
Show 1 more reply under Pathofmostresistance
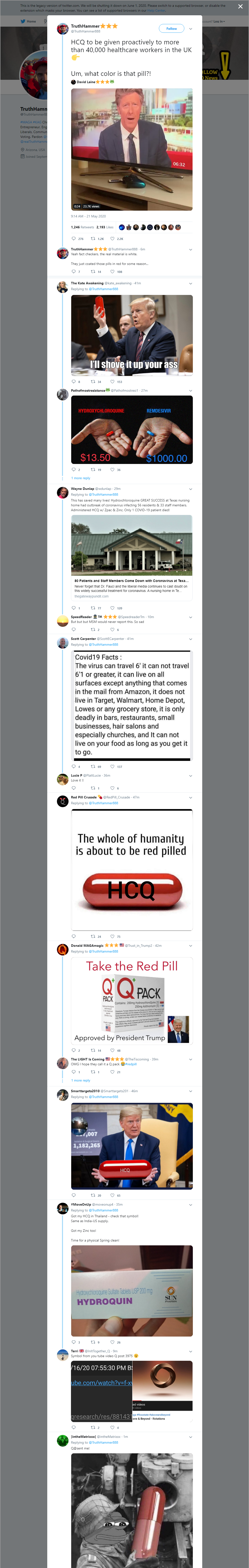[81, 478]
